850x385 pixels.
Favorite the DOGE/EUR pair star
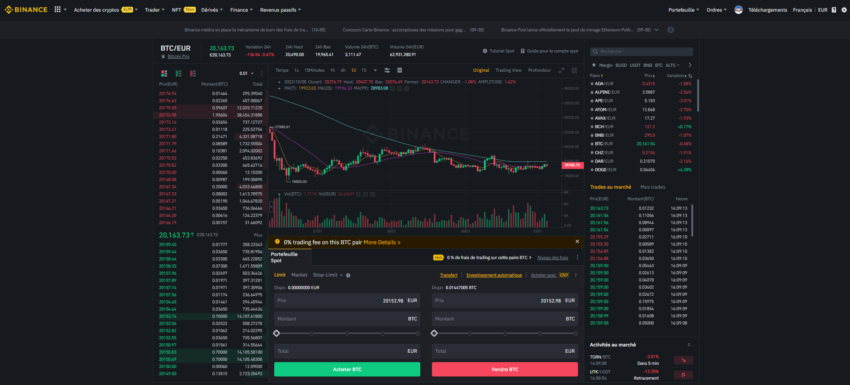point(592,170)
